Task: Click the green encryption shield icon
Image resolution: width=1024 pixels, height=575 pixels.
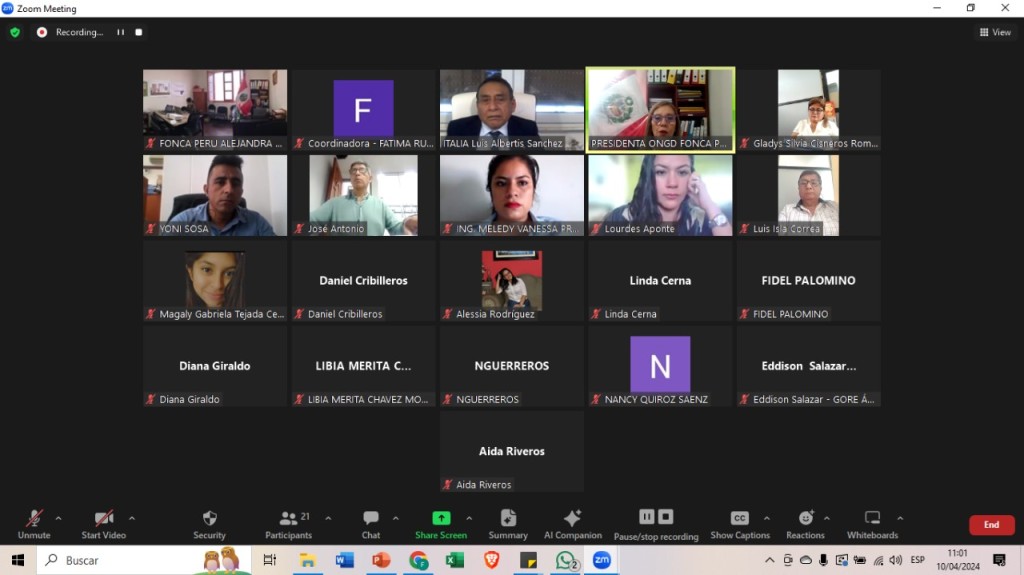Action: tap(15, 32)
